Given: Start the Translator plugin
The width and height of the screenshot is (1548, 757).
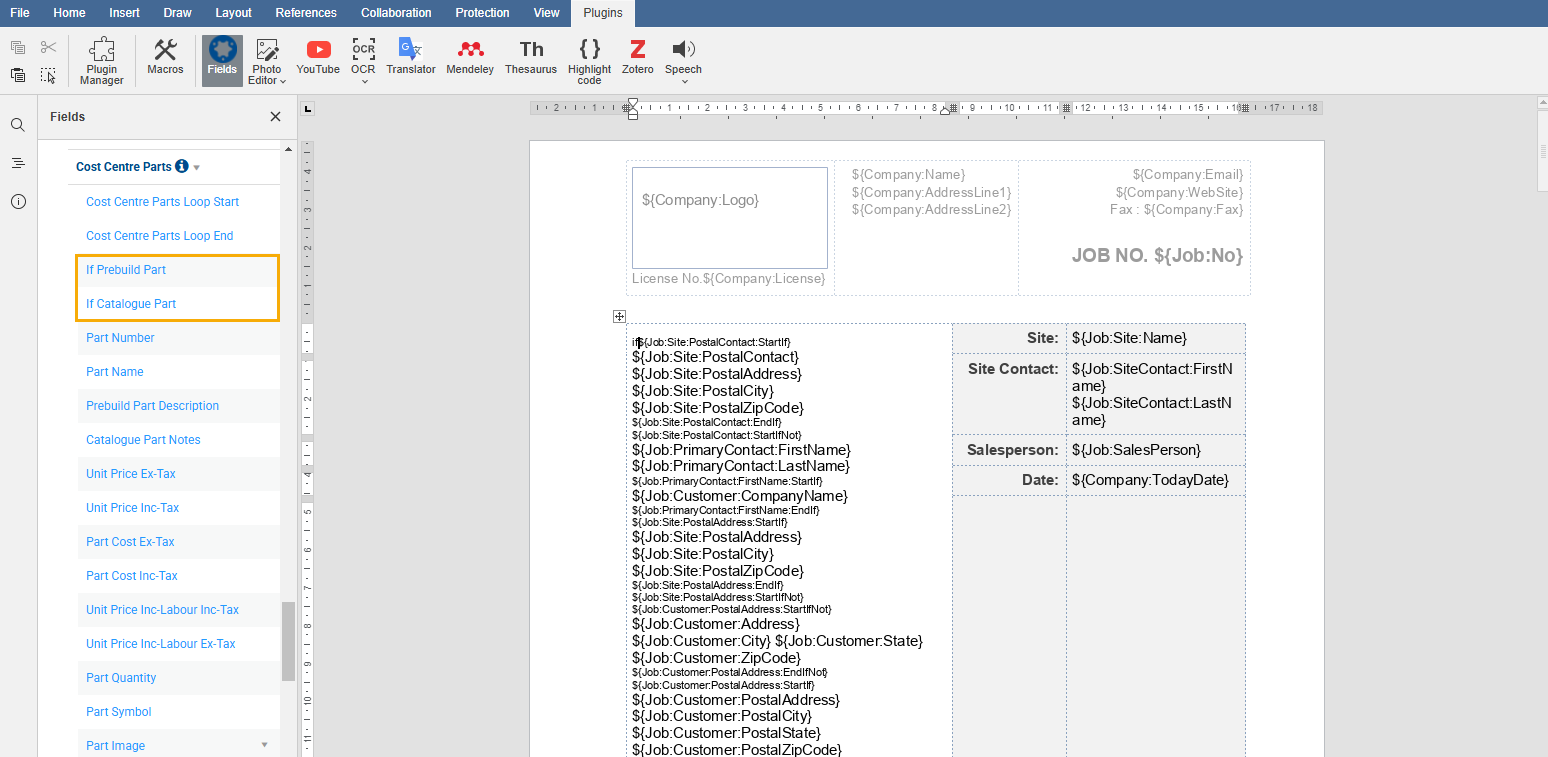Looking at the screenshot, I should (x=410, y=57).
